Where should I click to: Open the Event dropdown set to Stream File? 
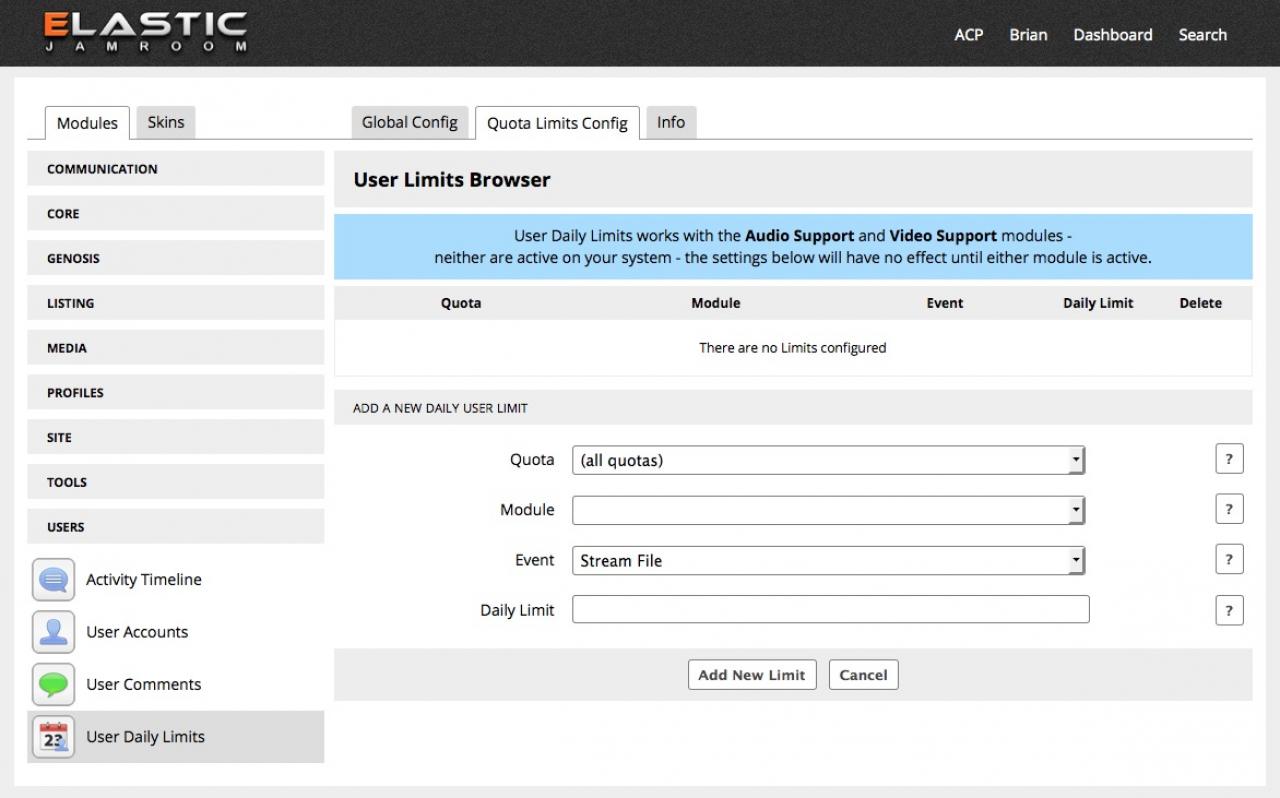828,560
